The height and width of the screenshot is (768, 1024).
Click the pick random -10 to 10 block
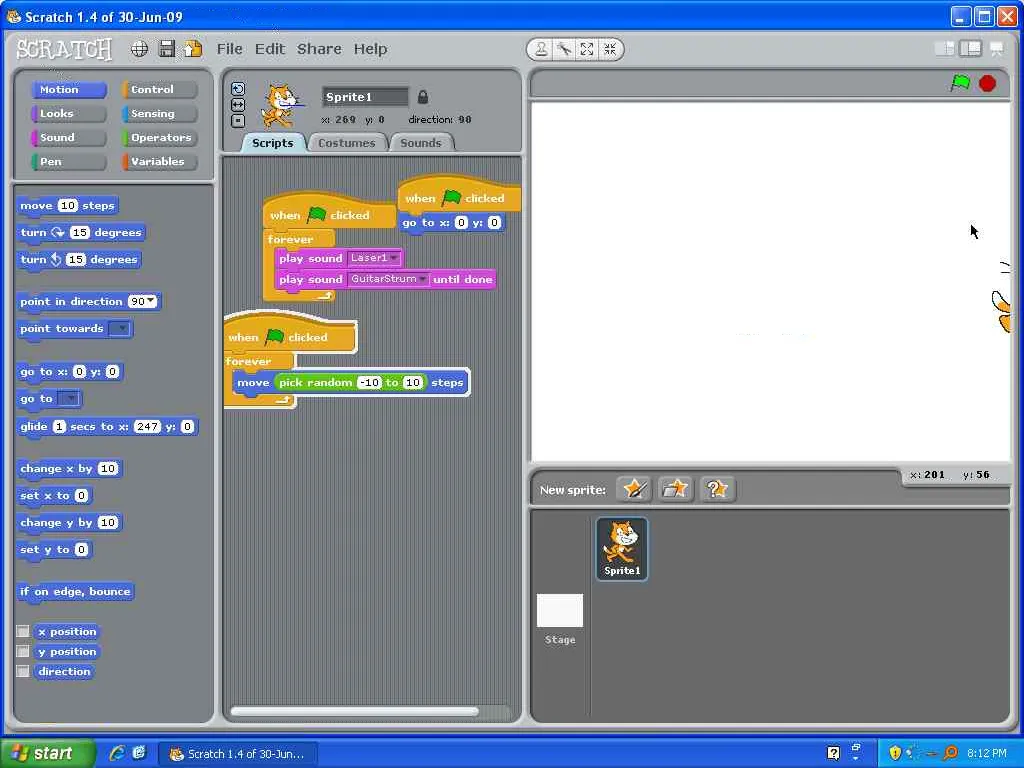coord(350,383)
